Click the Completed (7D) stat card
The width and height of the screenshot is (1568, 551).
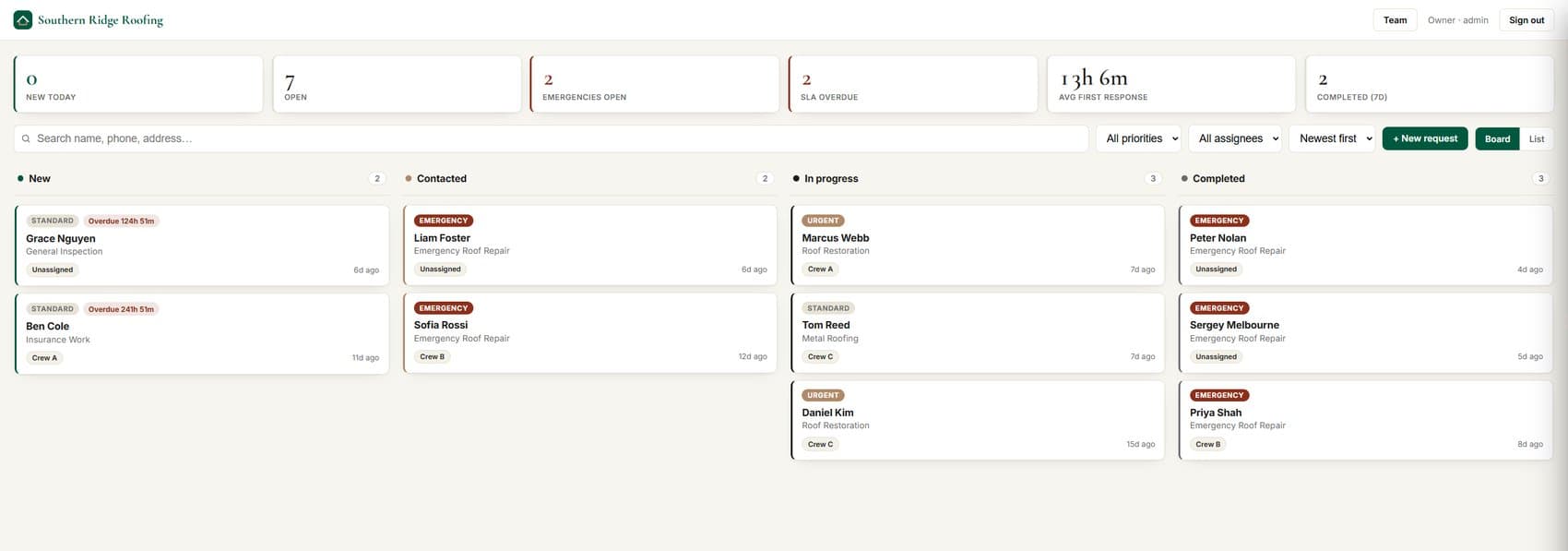coord(1430,84)
